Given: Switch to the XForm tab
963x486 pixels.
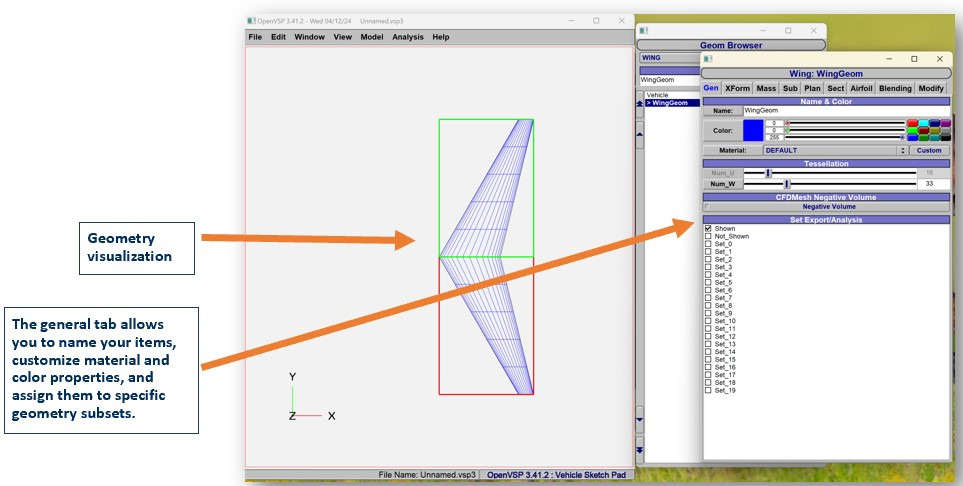Looking at the screenshot, I should click(737, 88).
